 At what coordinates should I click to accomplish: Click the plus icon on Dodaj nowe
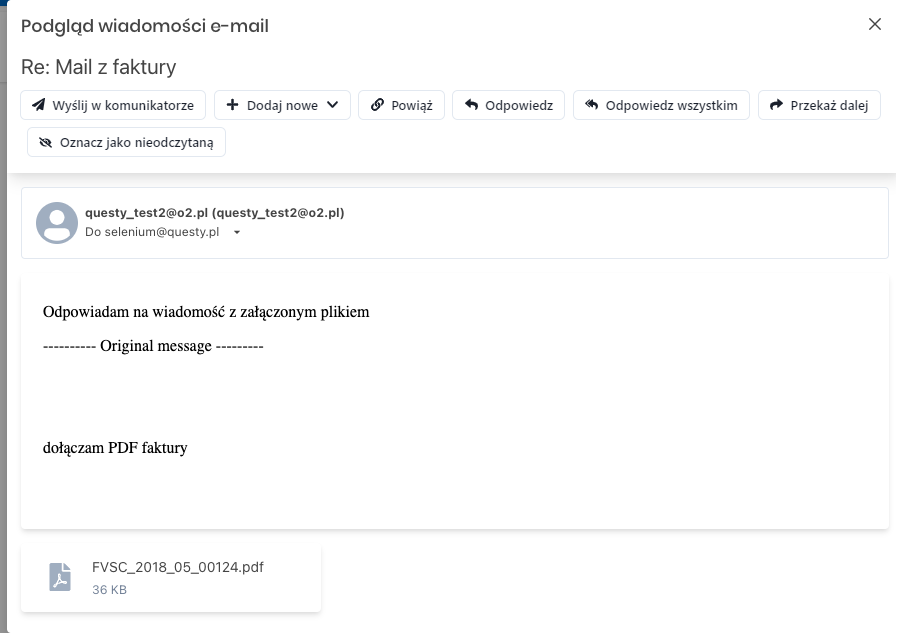point(232,105)
